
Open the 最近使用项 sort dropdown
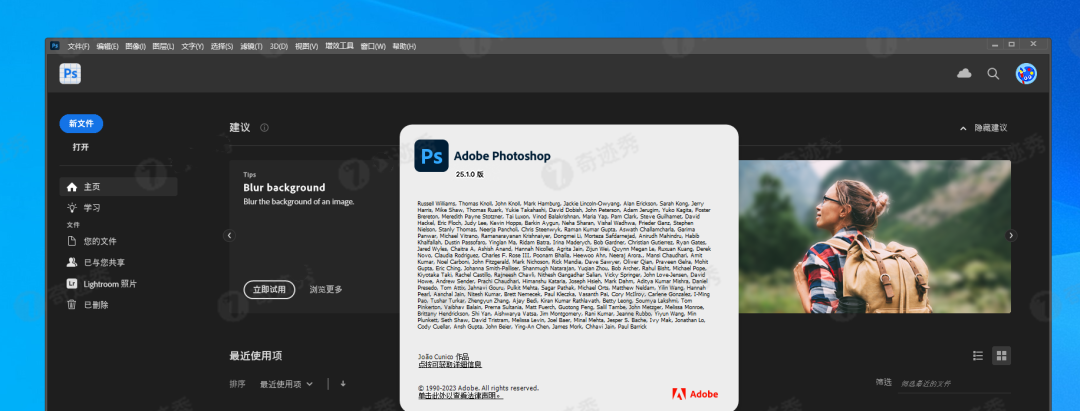(x=286, y=384)
